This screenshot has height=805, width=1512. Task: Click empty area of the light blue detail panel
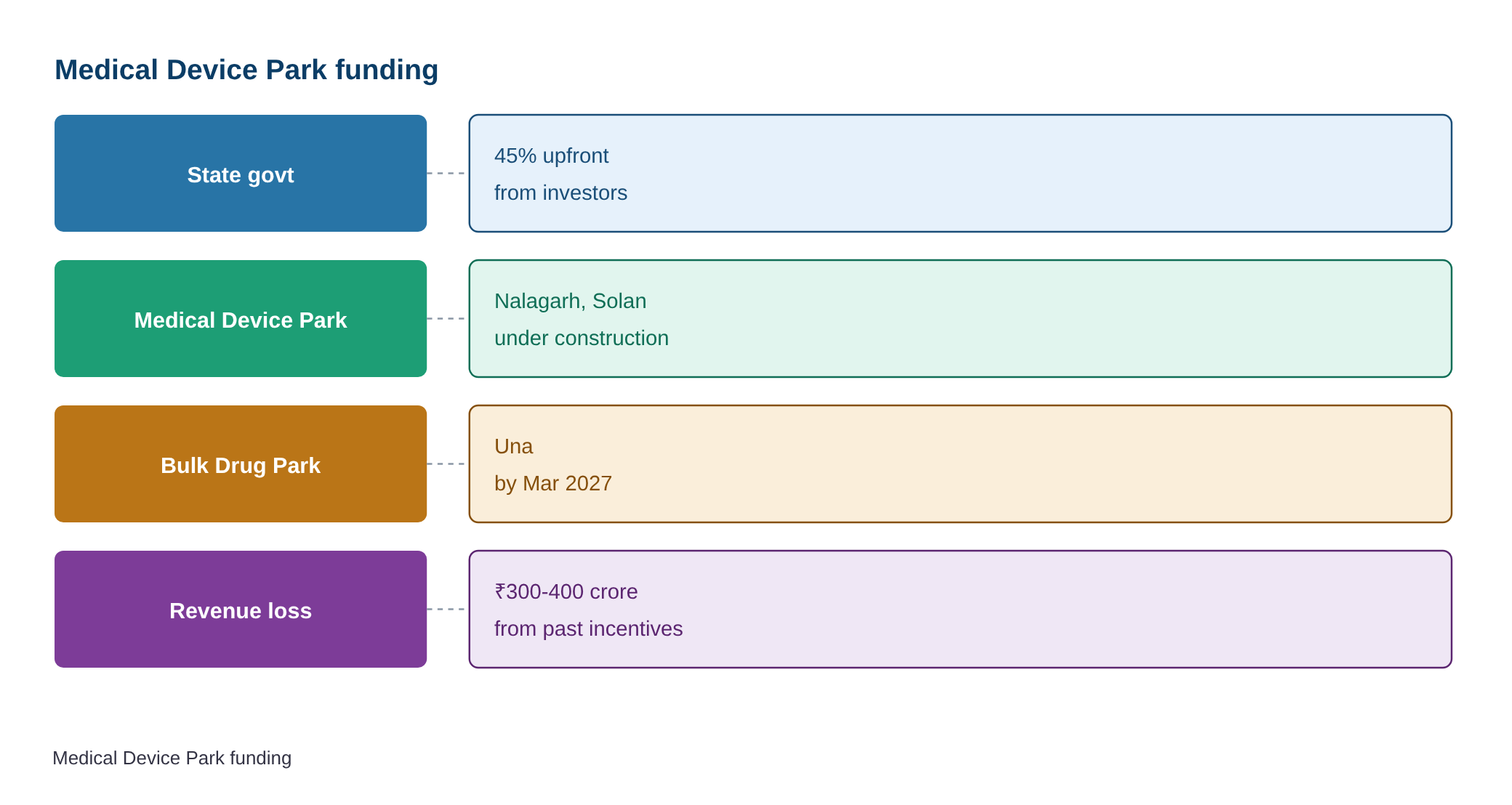tap(1018, 174)
